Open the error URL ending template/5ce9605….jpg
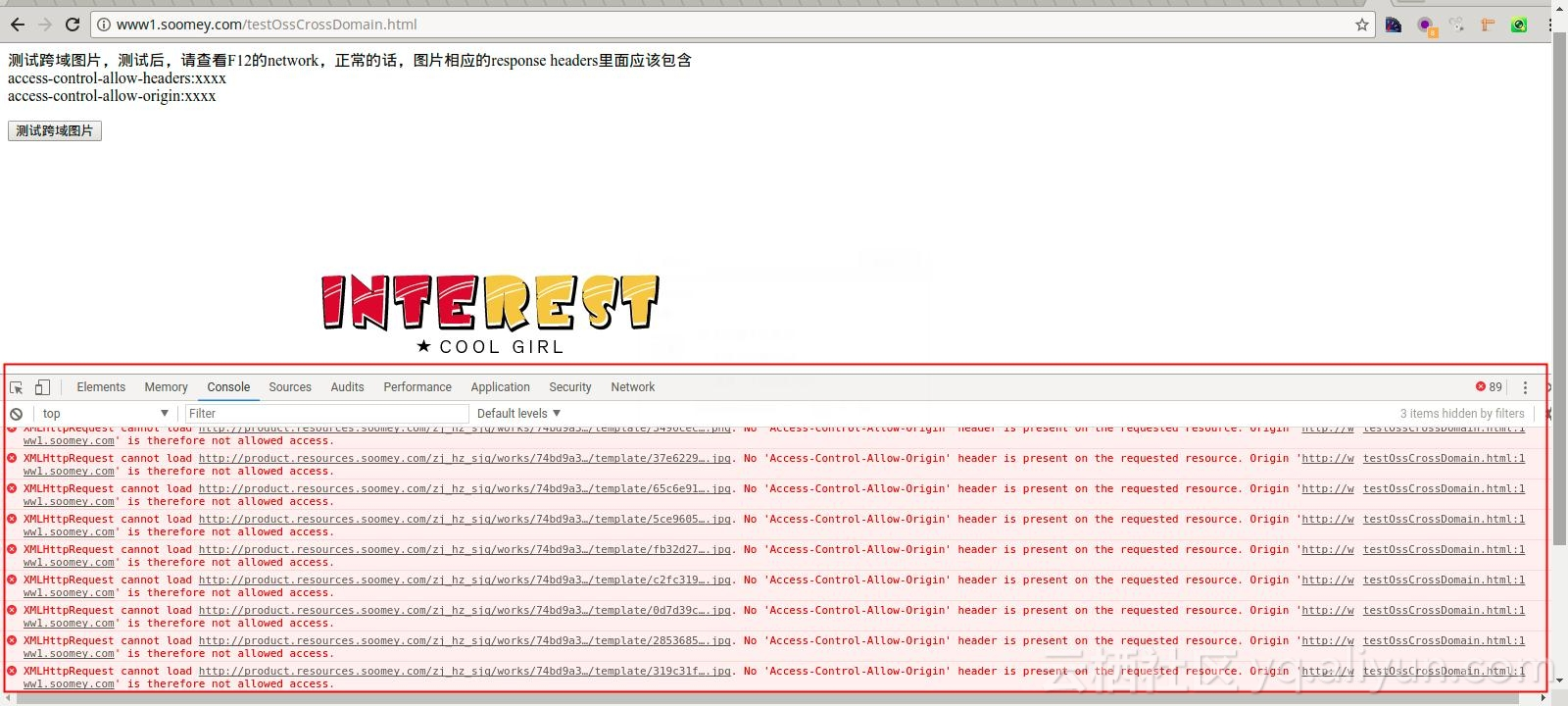This screenshot has width=1568, height=706. pos(465,520)
